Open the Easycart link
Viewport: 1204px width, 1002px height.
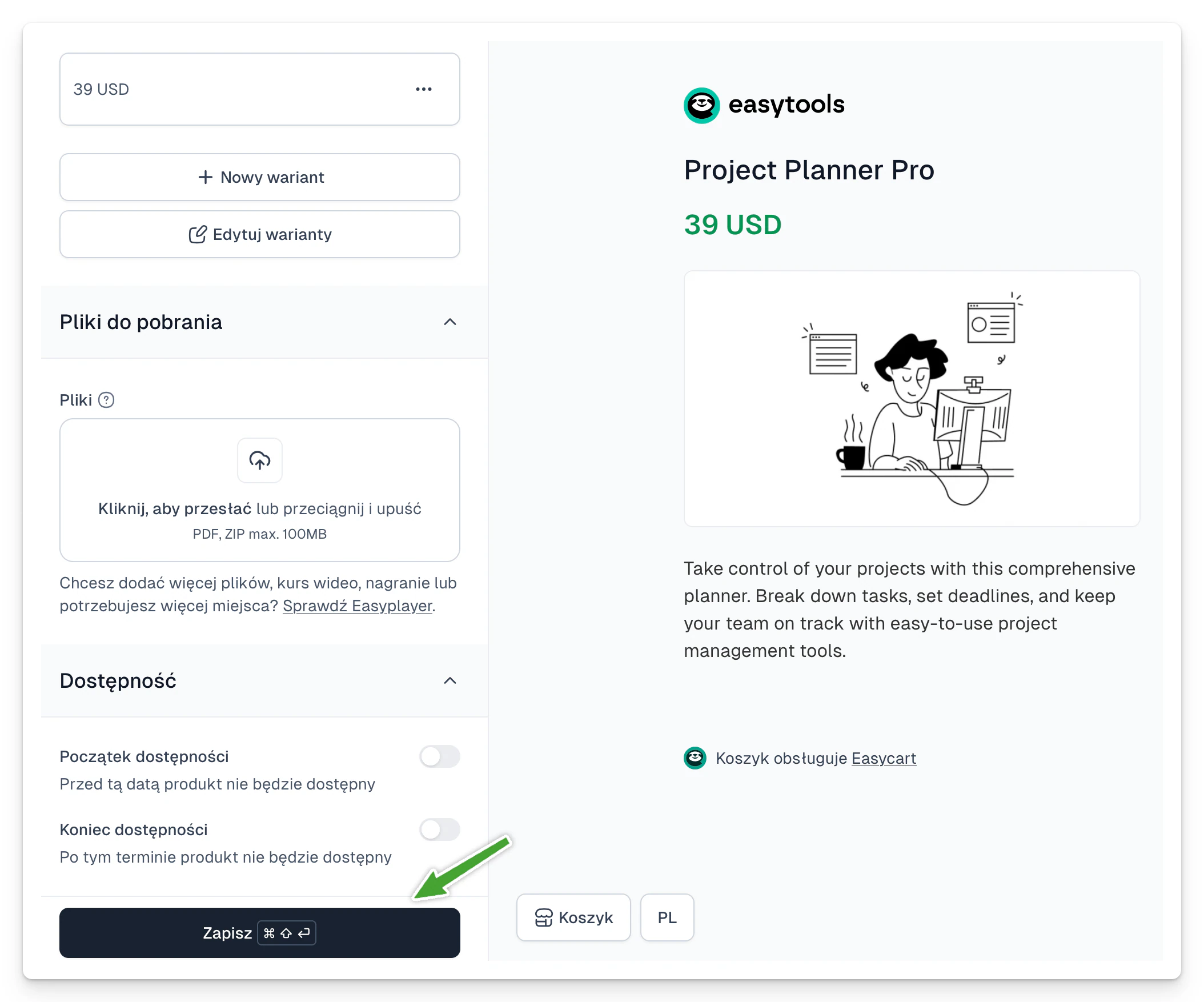[884, 758]
